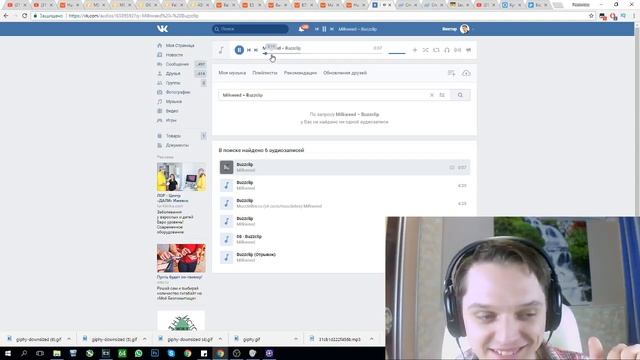
Task: Open the Плейлисты tab
Action: pos(264,73)
